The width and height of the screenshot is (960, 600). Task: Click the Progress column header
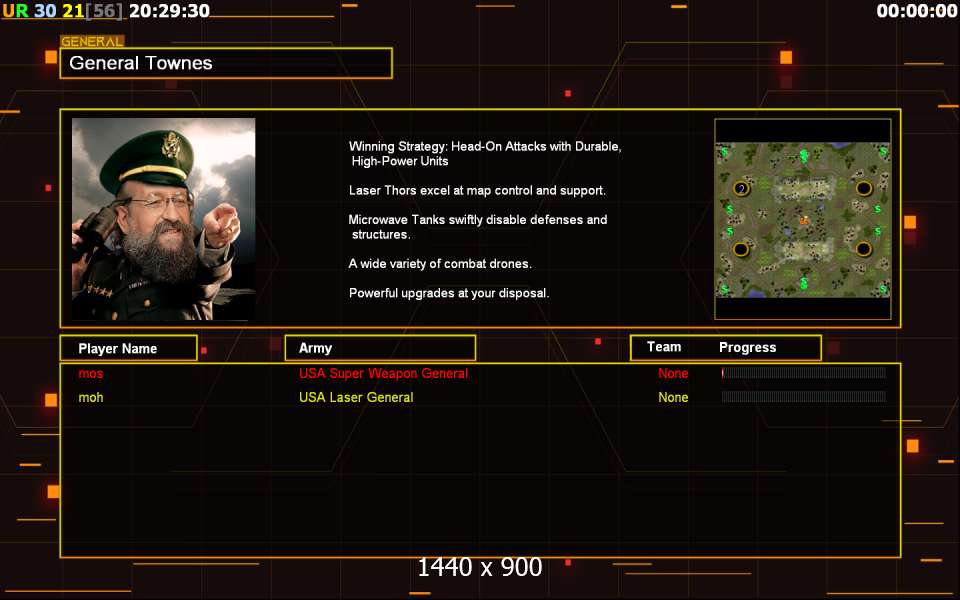coord(748,348)
